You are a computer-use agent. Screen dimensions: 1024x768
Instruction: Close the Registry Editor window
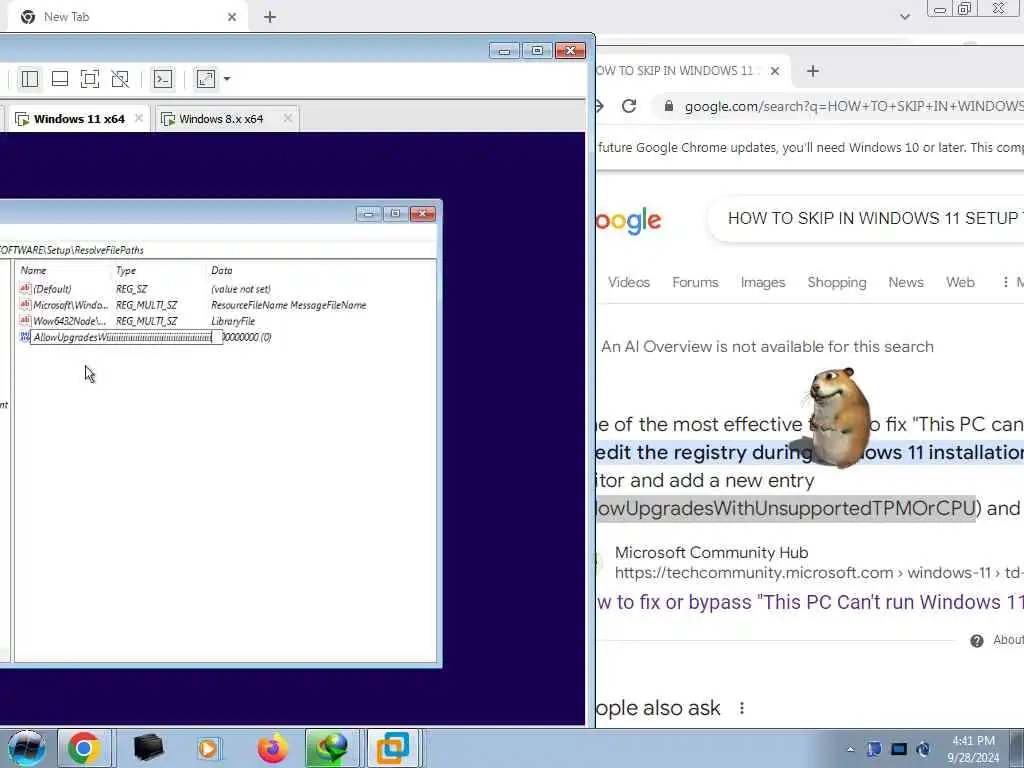[x=423, y=214]
